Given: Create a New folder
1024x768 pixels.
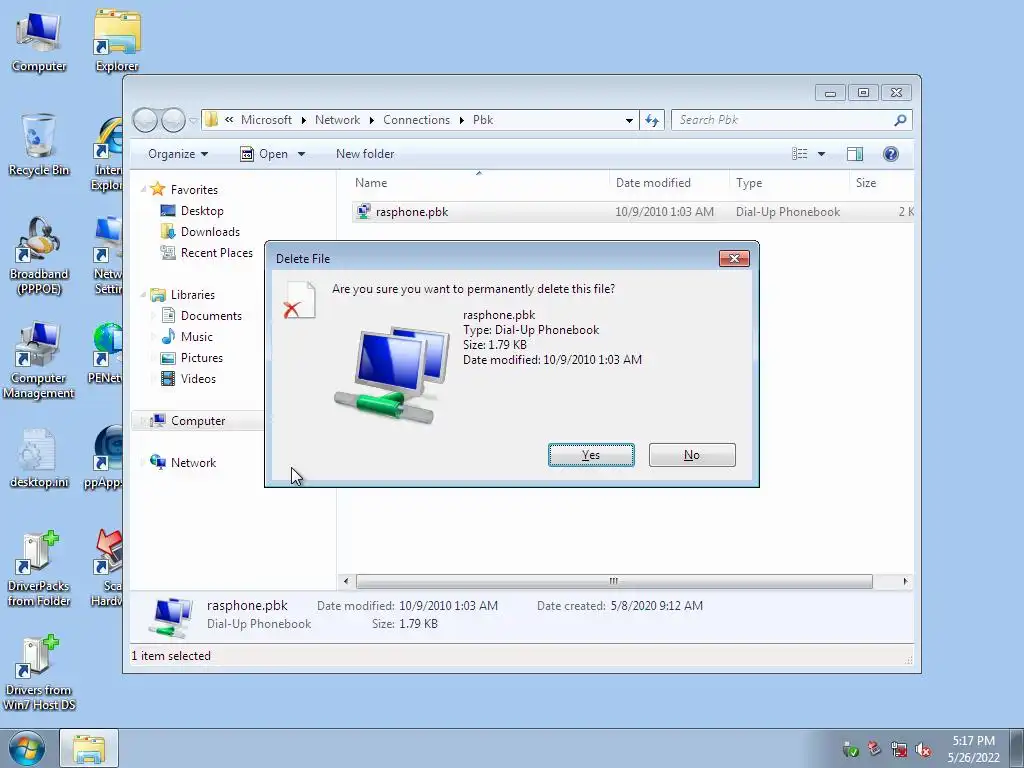Looking at the screenshot, I should tap(365, 154).
